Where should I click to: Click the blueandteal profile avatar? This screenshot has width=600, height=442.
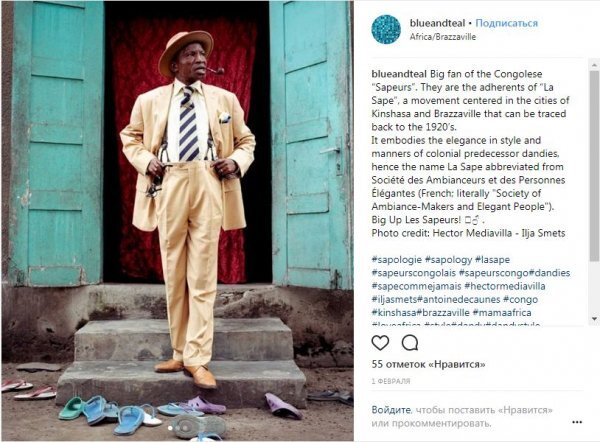[x=386, y=29]
